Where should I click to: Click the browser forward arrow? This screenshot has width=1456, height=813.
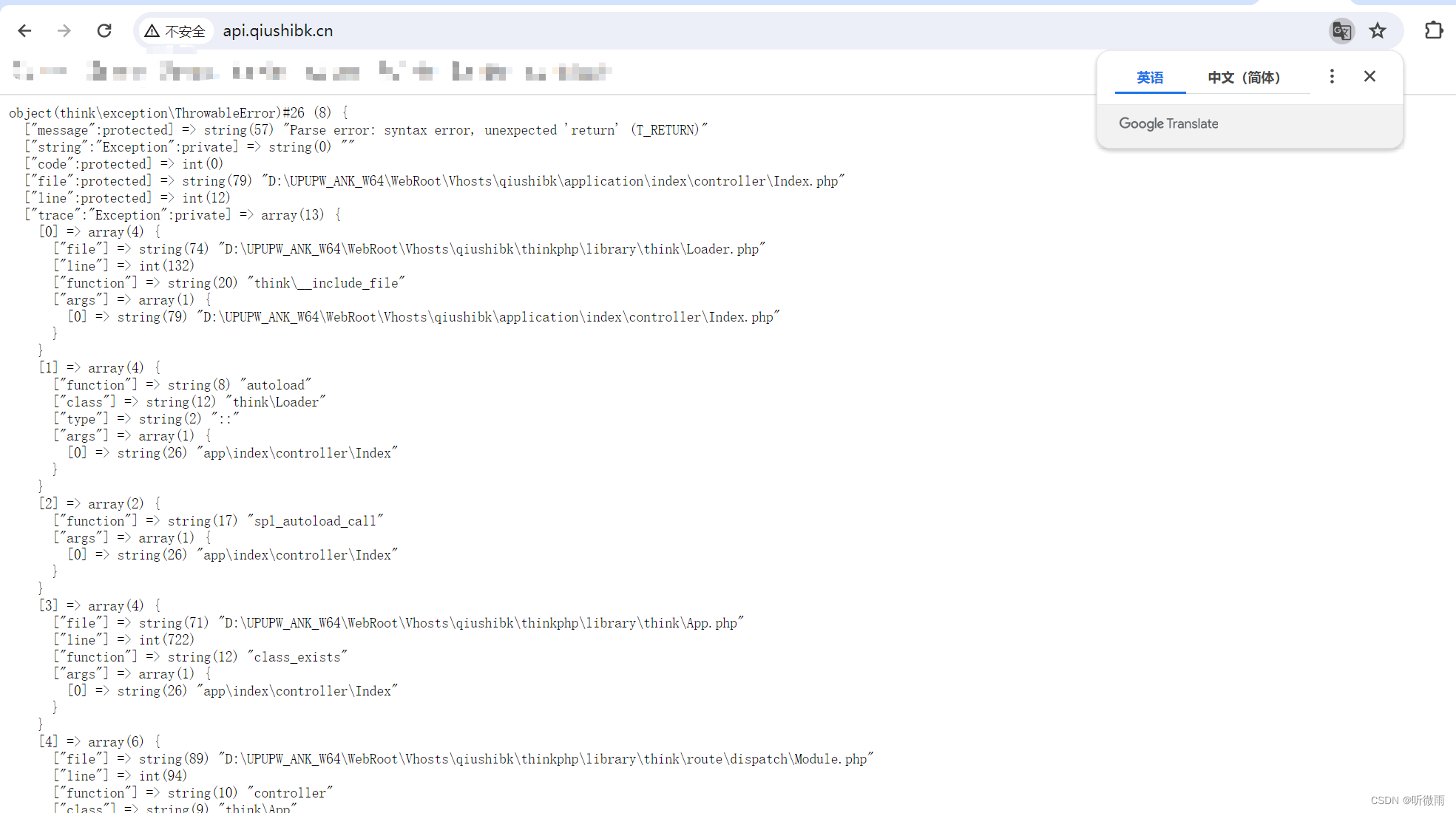(x=64, y=31)
